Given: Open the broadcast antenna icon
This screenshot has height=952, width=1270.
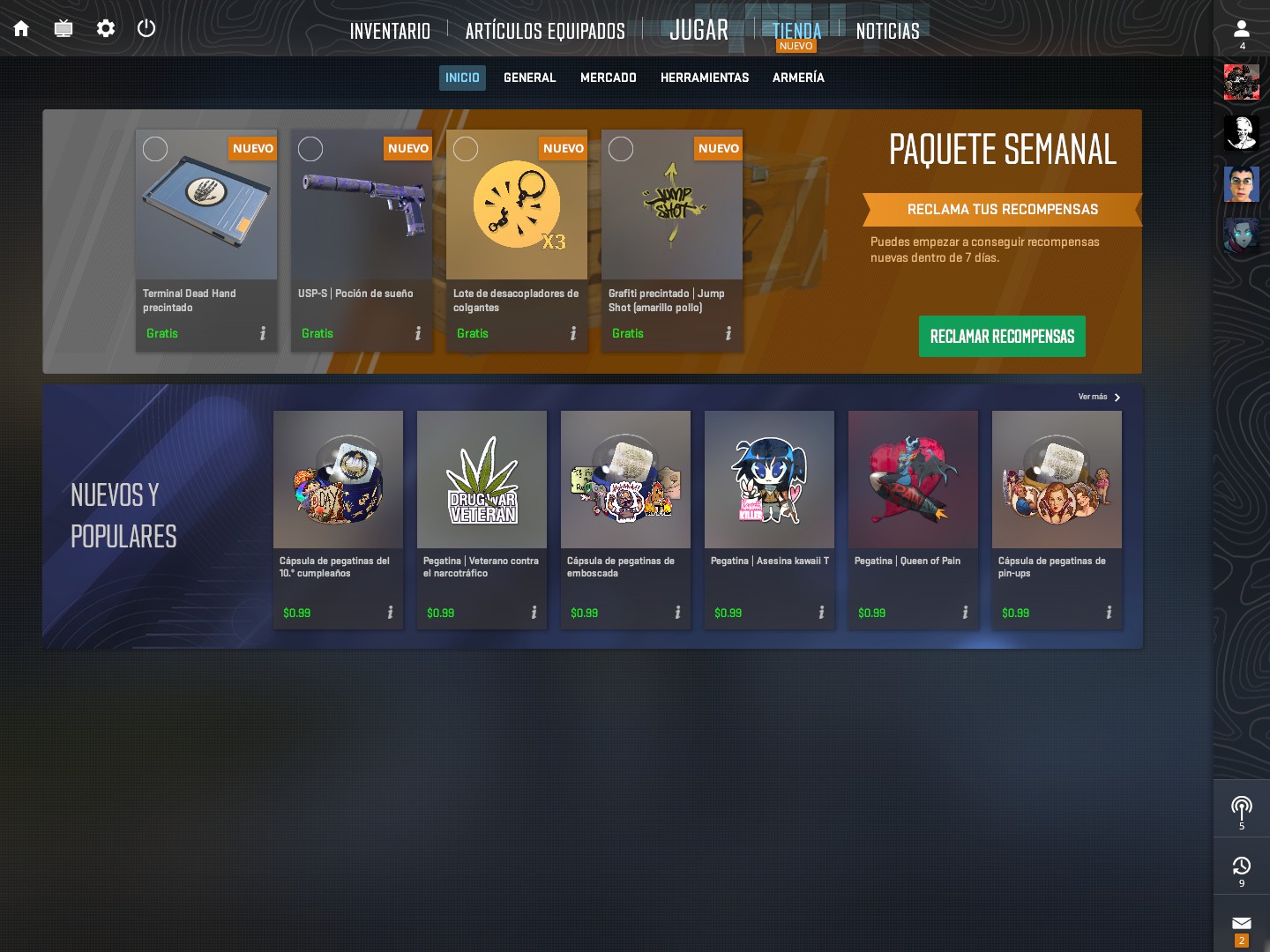Looking at the screenshot, I should pos(1242,812).
